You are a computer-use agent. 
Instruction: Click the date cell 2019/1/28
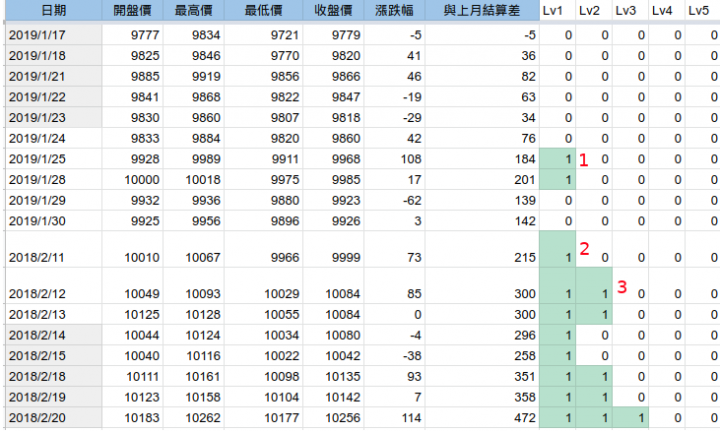pyautogui.click(x=53, y=180)
